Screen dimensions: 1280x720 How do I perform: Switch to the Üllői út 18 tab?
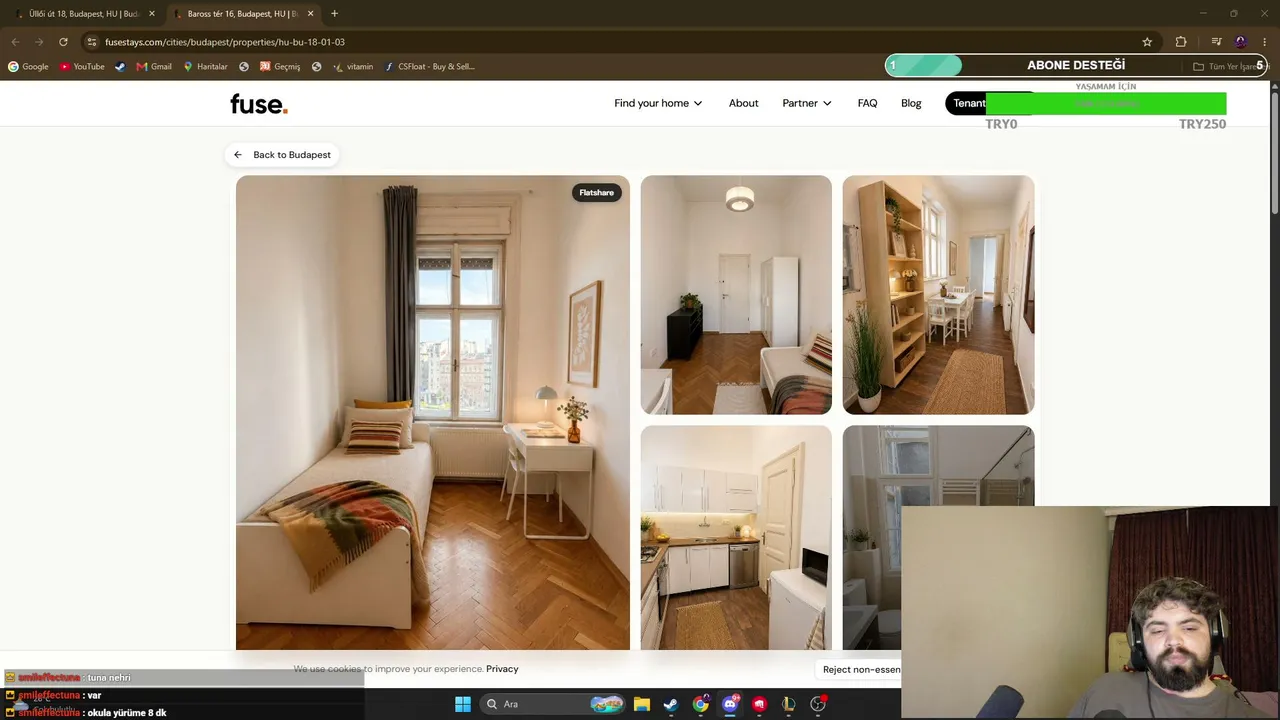[84, 14]
